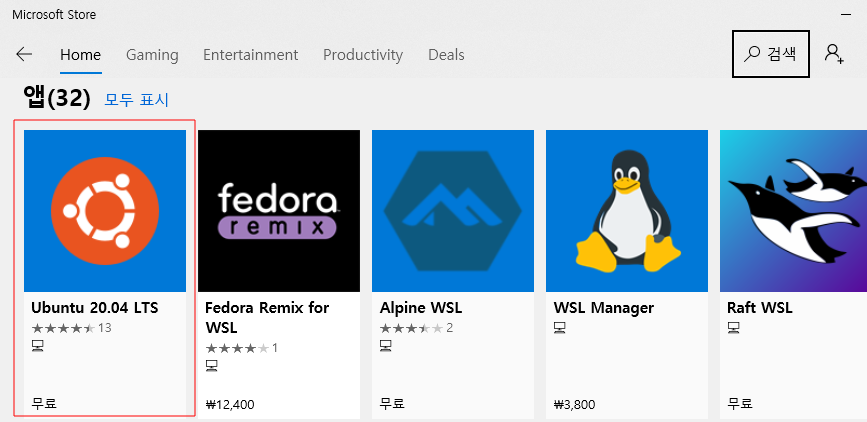Click the WSL Manager title

point(604,308)
